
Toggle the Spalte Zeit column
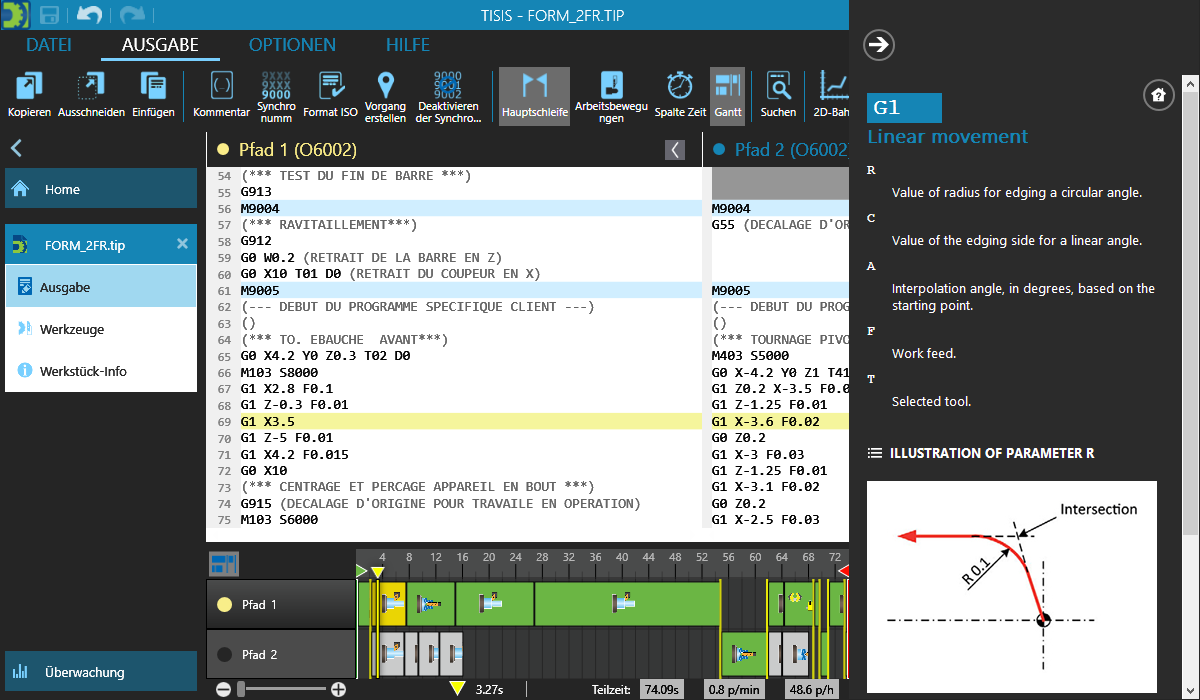click(x=680, y=87)
